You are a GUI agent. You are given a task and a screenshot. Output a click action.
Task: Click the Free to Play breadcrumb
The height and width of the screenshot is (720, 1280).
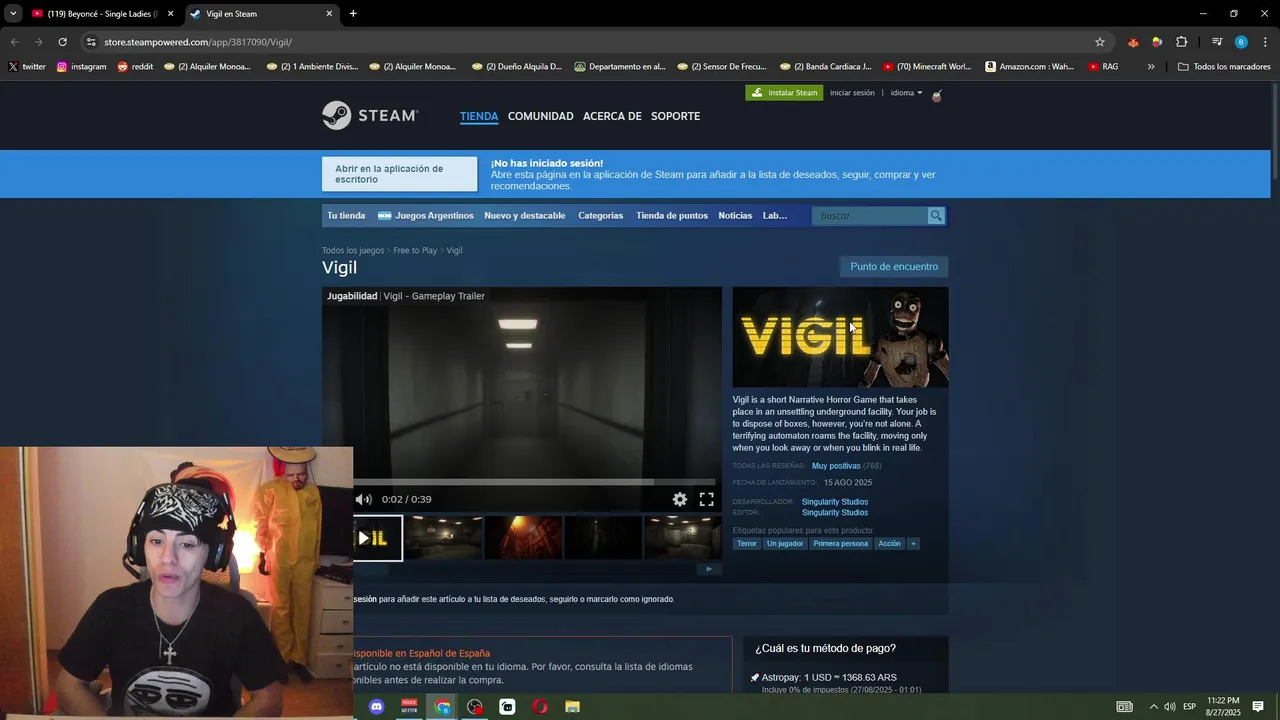pos(415,251)
